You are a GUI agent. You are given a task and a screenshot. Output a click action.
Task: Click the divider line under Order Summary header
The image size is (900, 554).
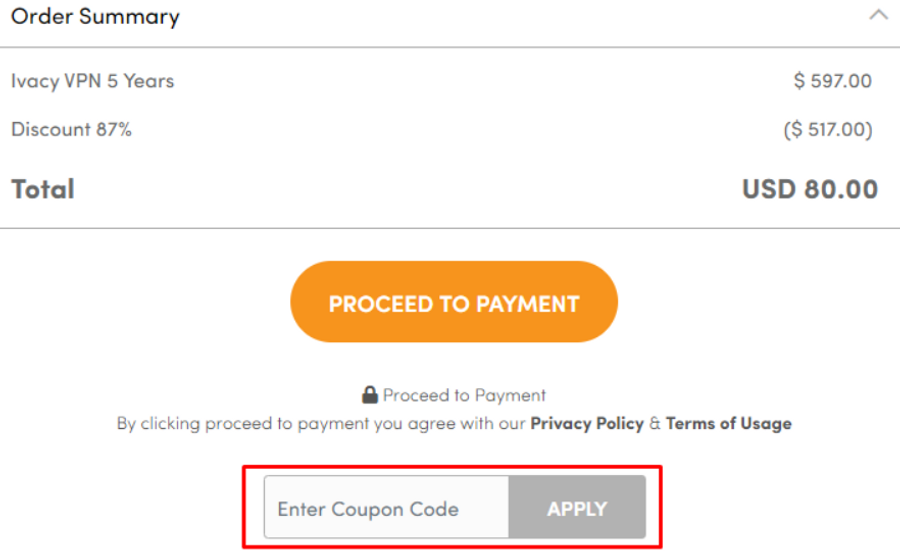[450, 47]
